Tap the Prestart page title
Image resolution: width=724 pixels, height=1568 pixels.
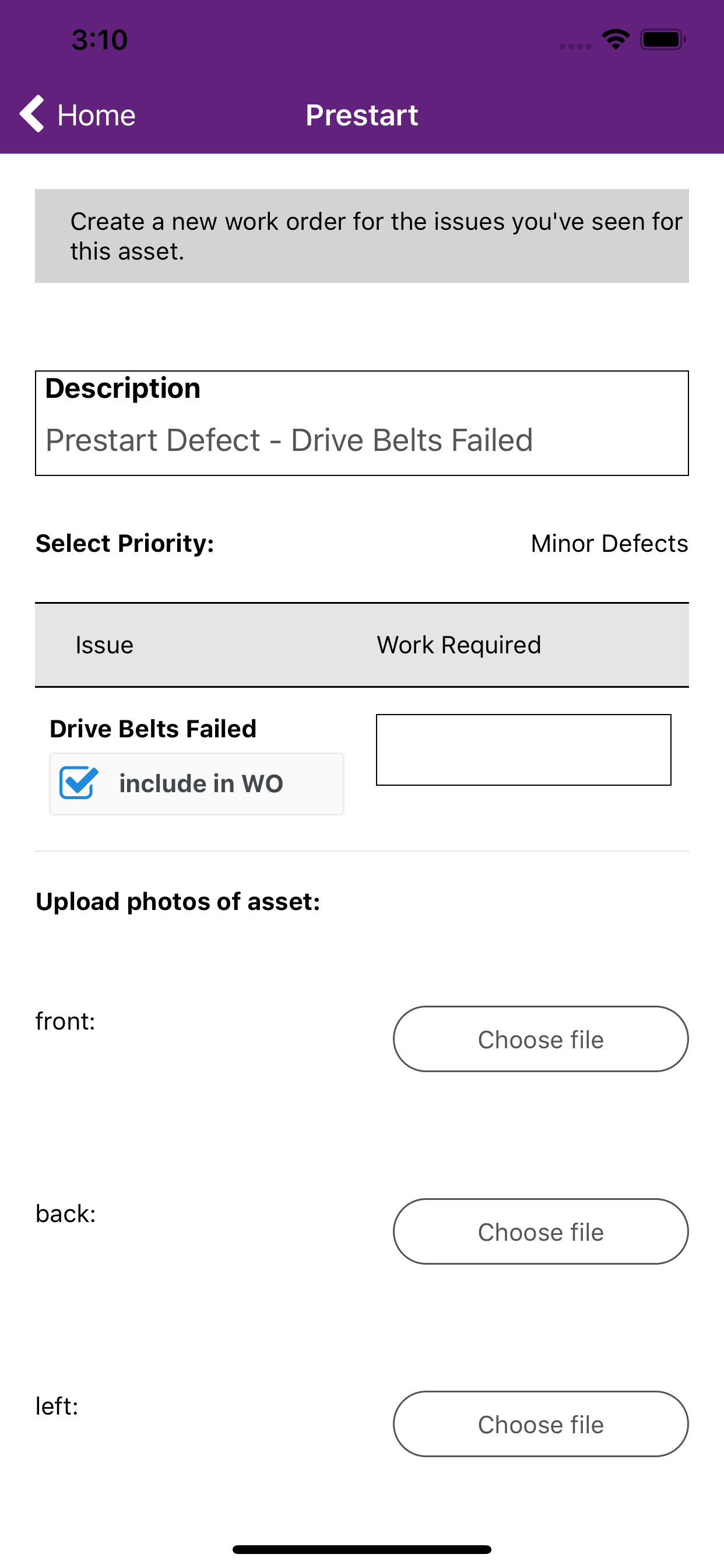pos(362,115)
